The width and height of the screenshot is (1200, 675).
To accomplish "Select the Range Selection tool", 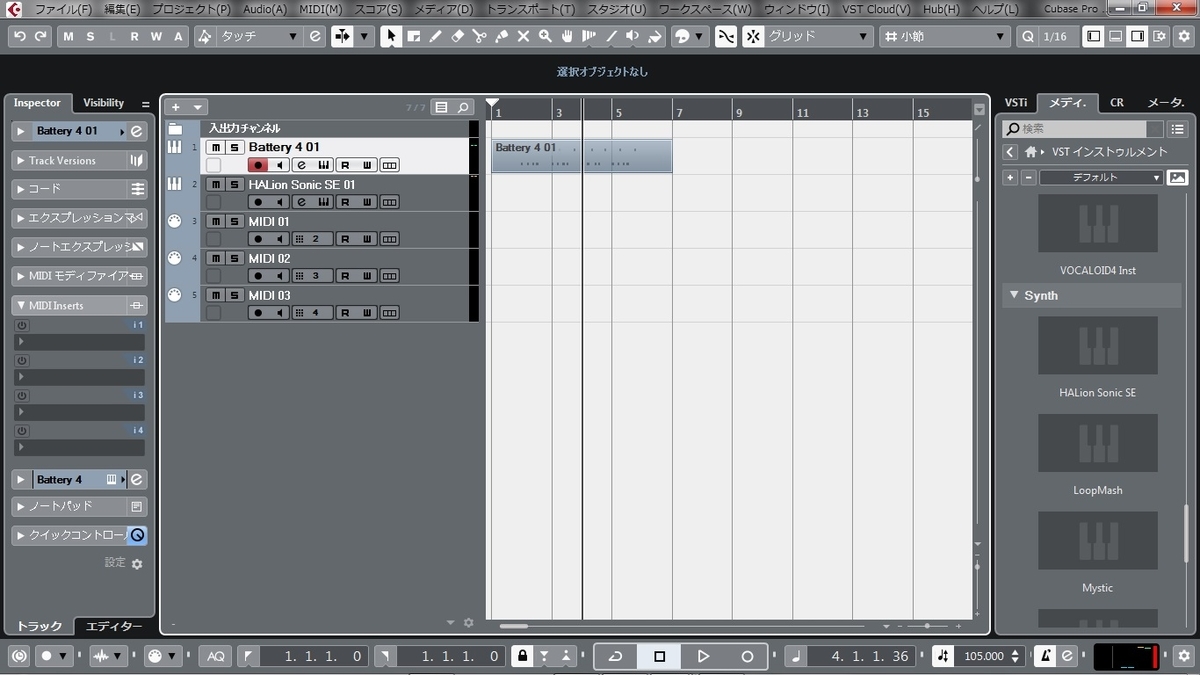I will coord(413,36).
